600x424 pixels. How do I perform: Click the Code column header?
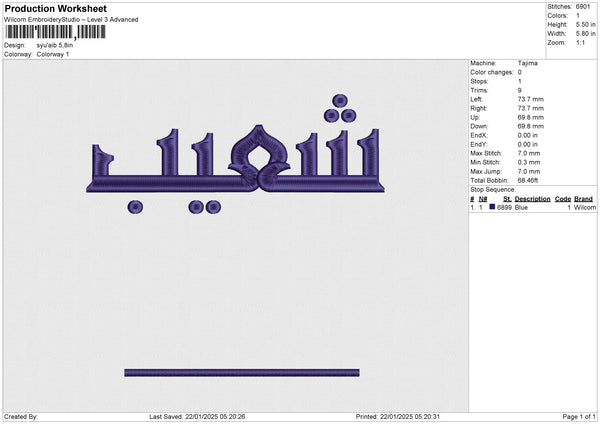point(563,199)
